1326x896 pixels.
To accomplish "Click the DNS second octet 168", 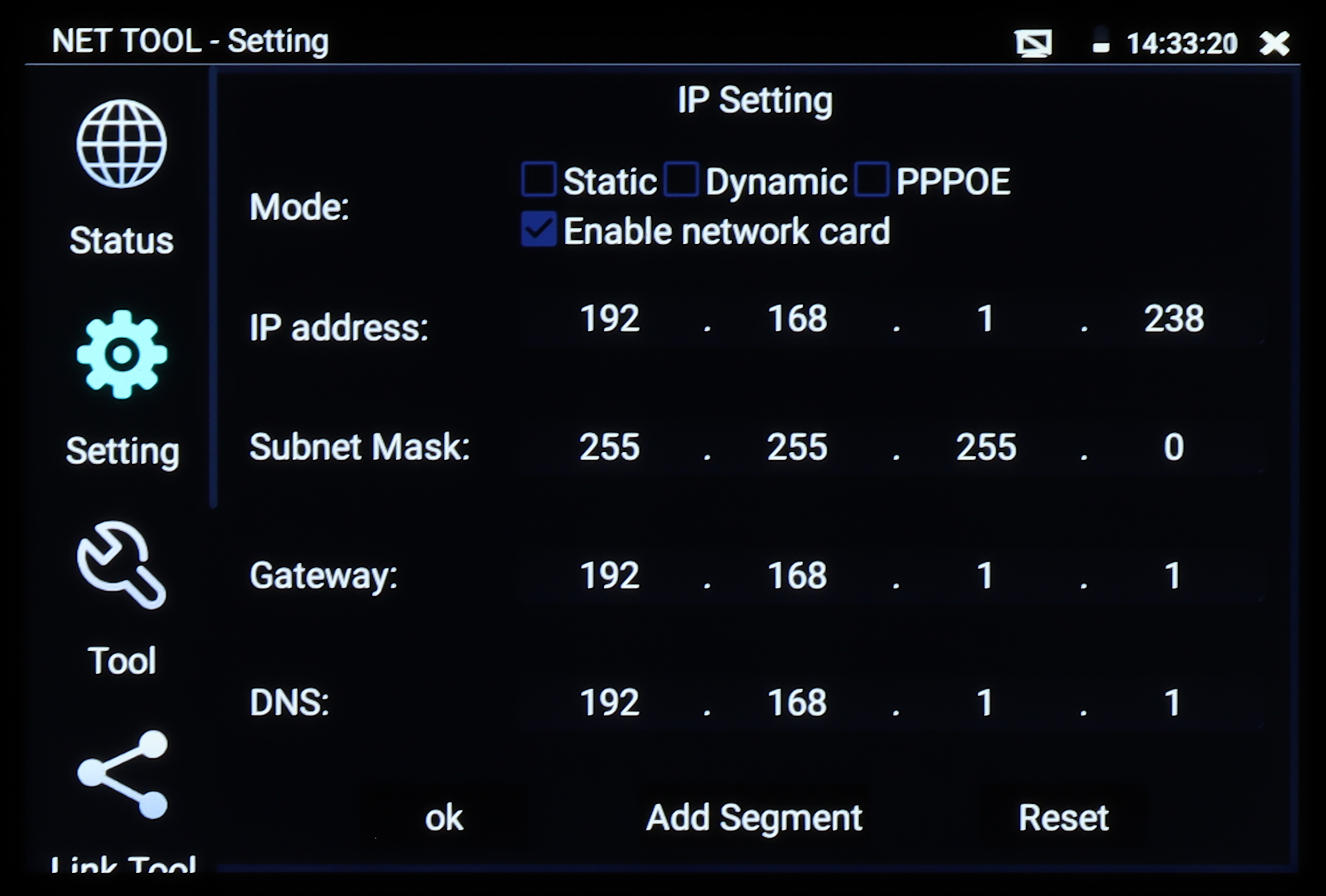I will (x=797, y=702).
